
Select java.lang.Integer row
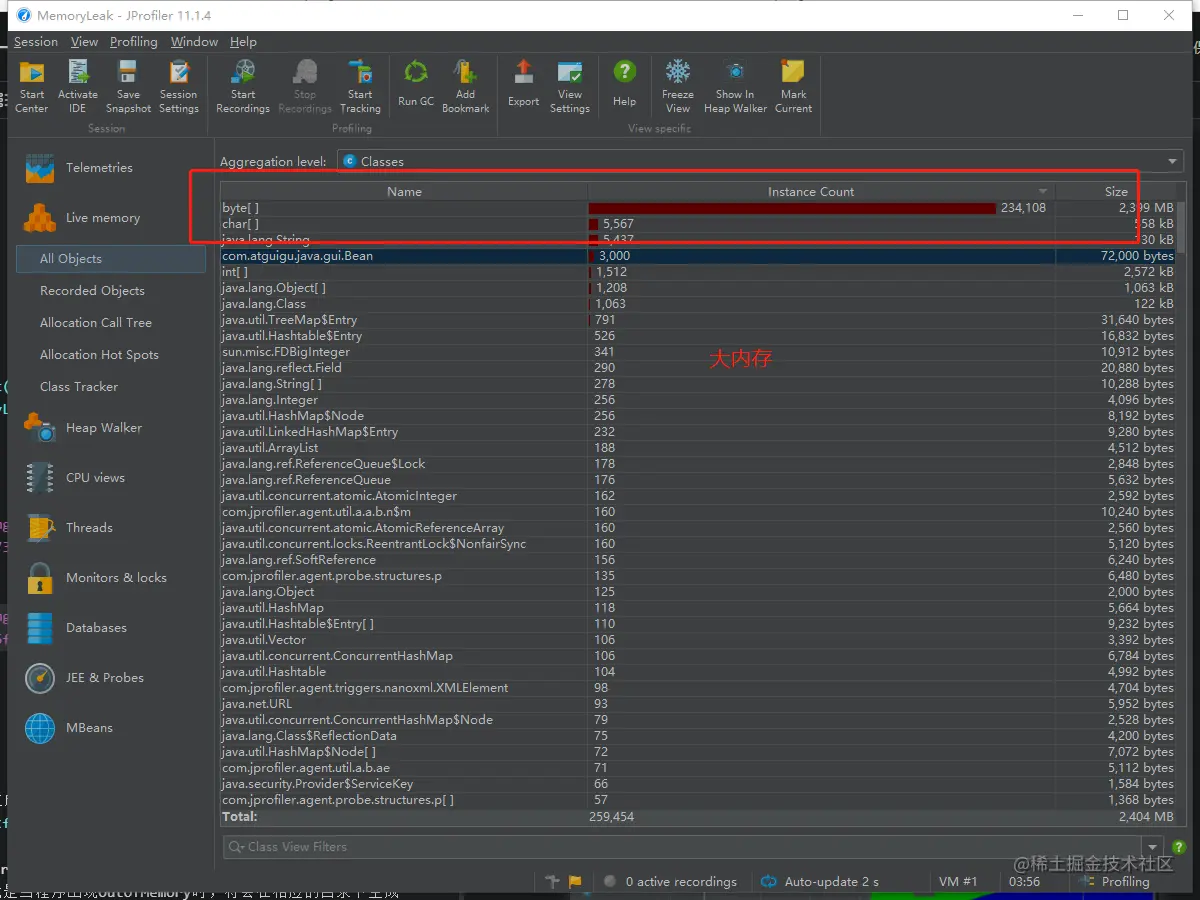[697, 400]
